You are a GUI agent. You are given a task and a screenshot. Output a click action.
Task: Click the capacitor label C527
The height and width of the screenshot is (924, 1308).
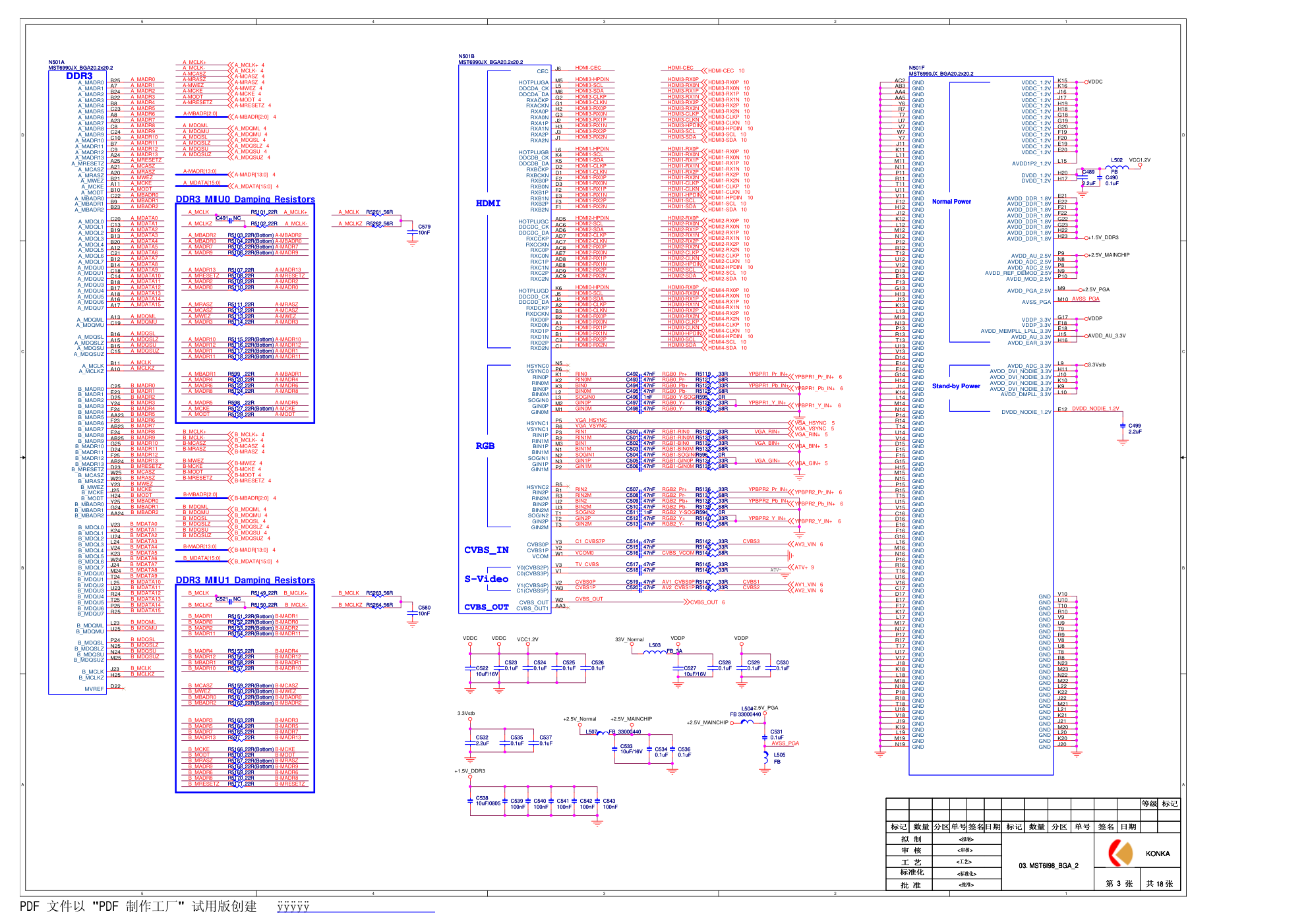tap(690, 668)
